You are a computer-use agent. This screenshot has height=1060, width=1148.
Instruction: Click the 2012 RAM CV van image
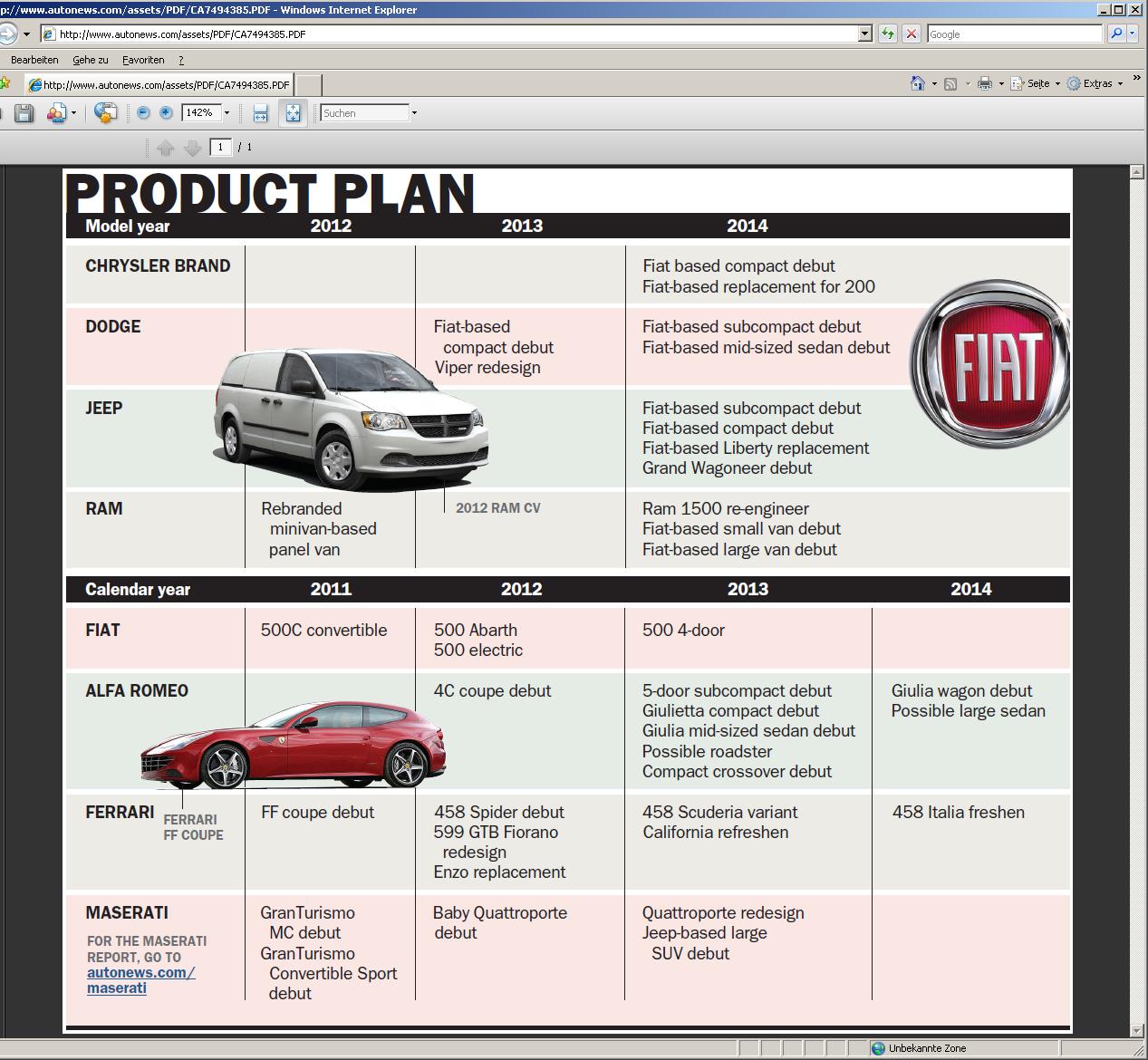tap(352, 419)
